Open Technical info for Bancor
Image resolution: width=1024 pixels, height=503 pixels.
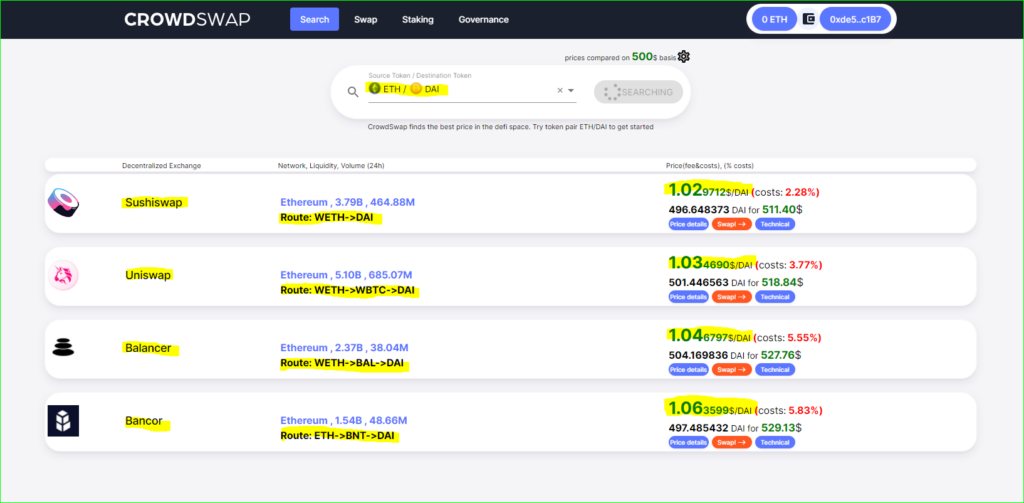775,442
